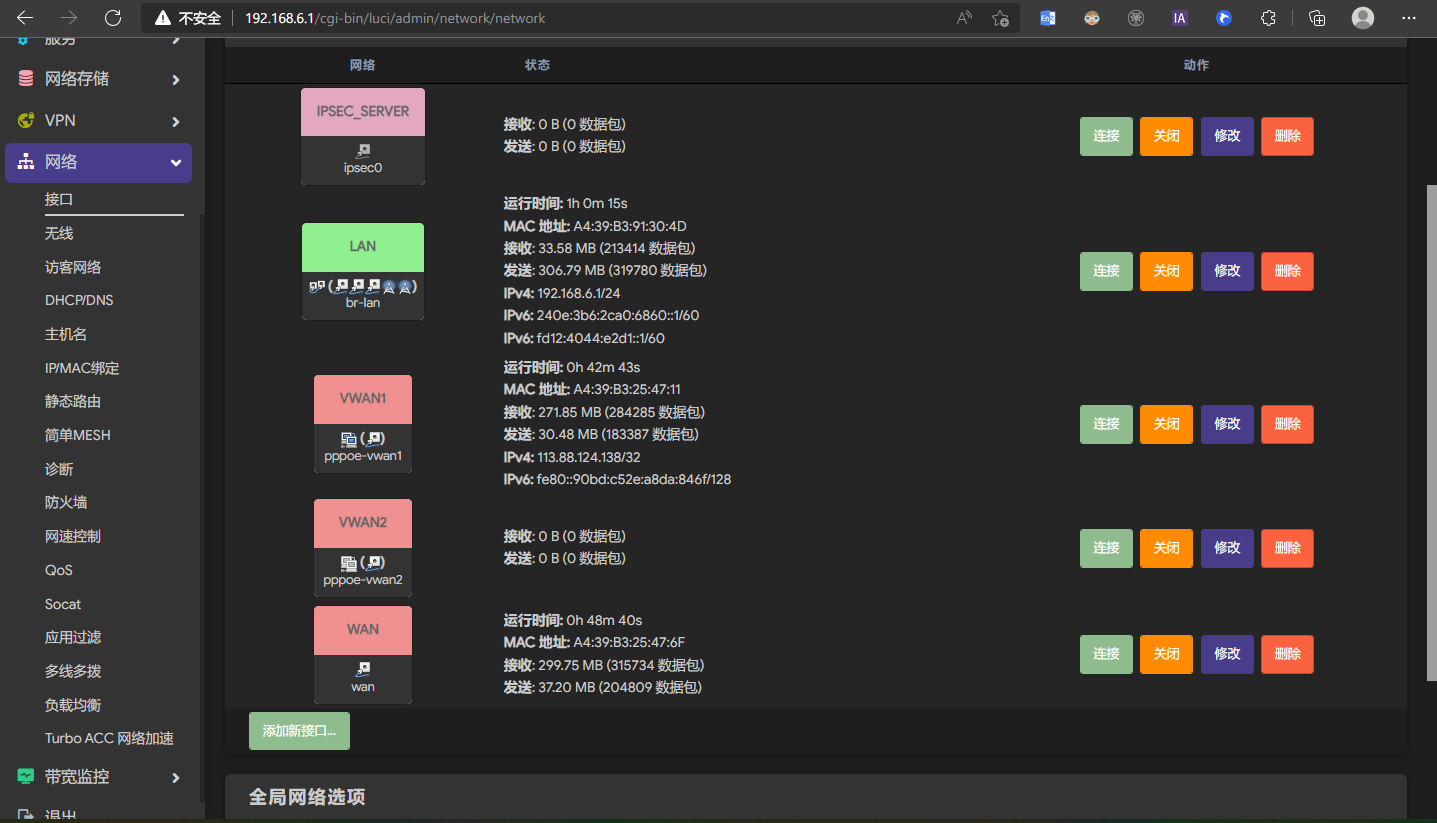This screenshot has width=1437, height=823.
Task: Expand the VPN submenu chevron
Action: click(176, 121)
